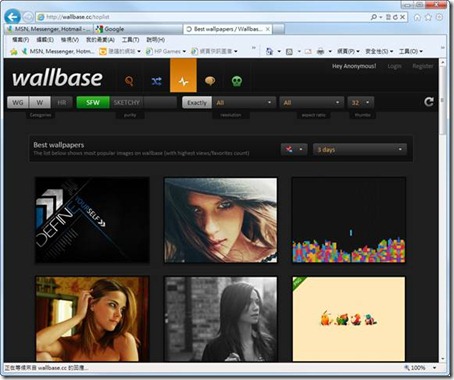Screen dimensions: 454x380
Task: Click the add-to-favorites-bar star icon
Action: click(x=14, y=51)
